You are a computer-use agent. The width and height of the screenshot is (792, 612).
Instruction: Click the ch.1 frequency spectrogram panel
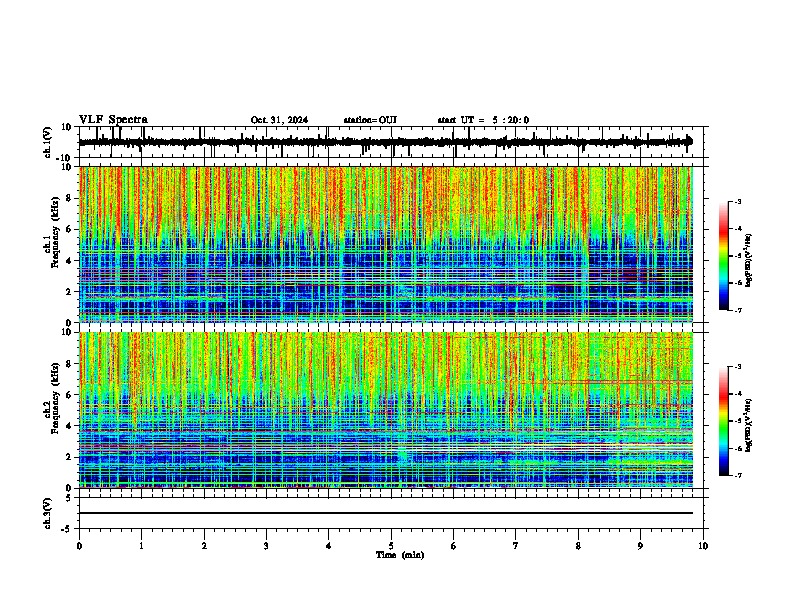pyautogui.click(x=386, y=244)
